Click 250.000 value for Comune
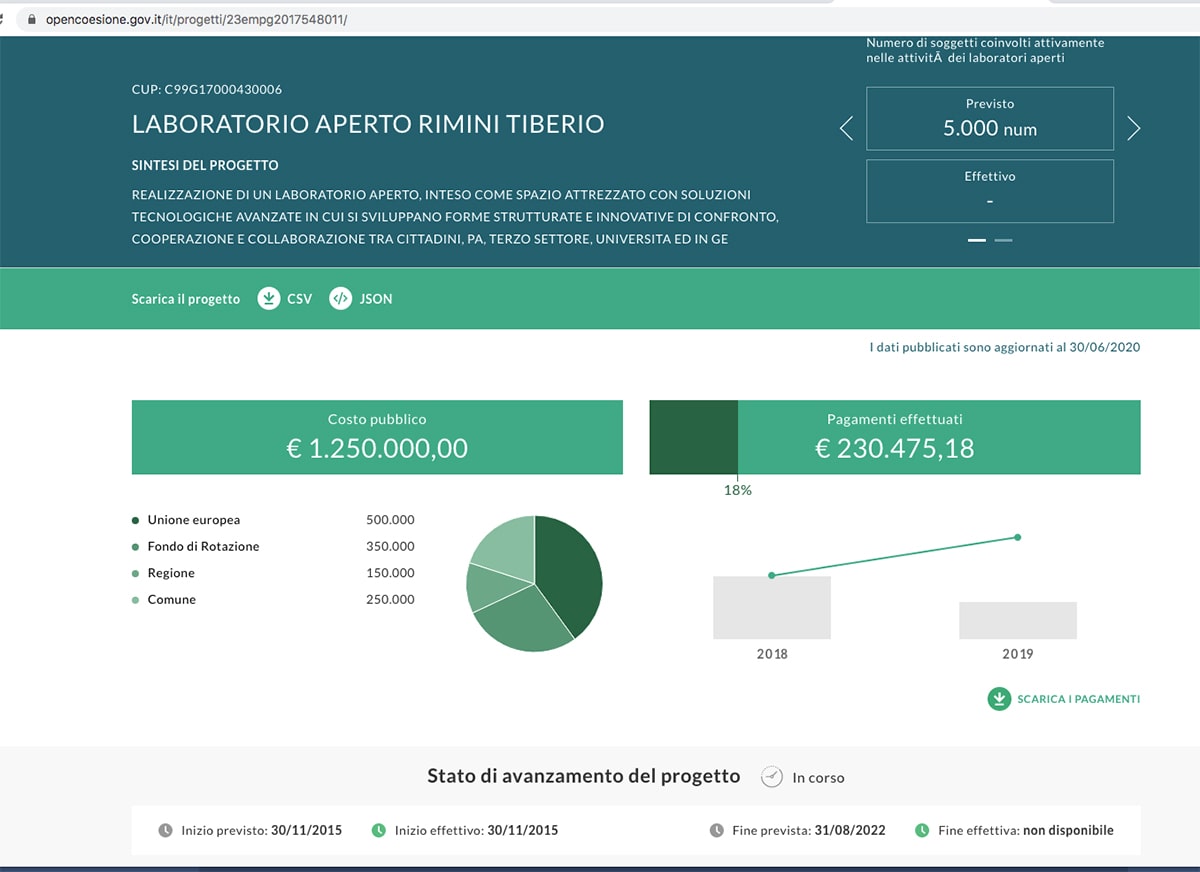Viewport: 1200px width, 872px height. click(390, 599)
